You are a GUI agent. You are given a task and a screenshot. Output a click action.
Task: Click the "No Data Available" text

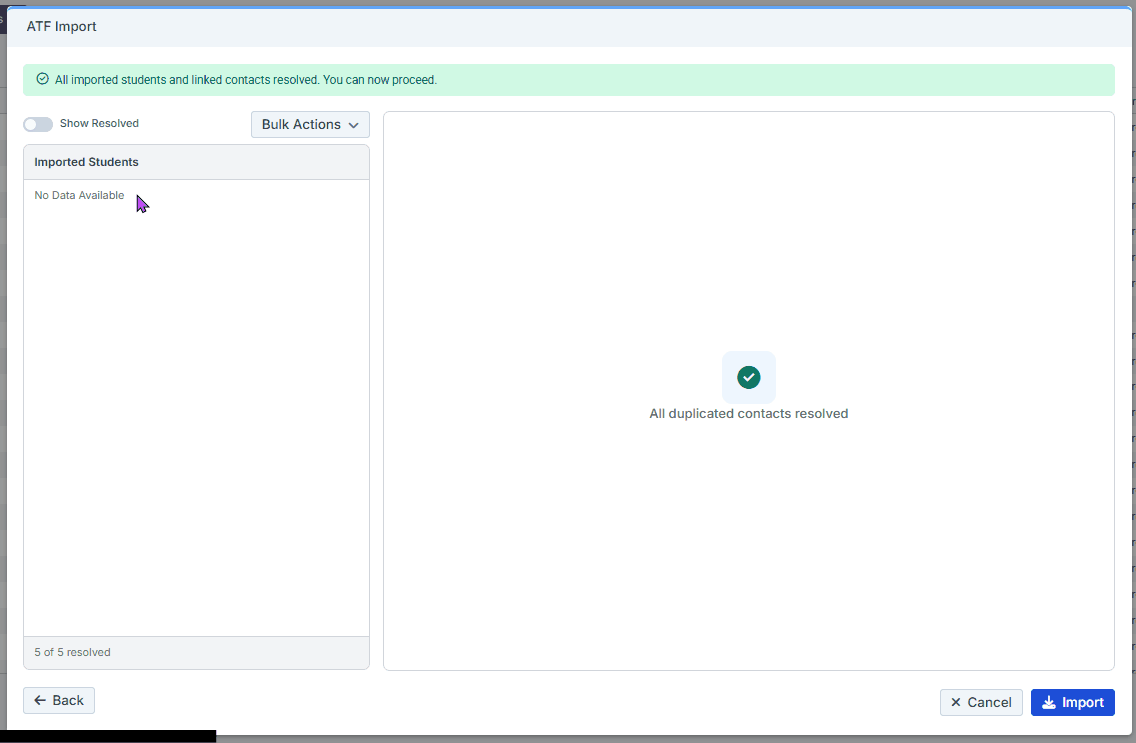[x=79, y=196]
